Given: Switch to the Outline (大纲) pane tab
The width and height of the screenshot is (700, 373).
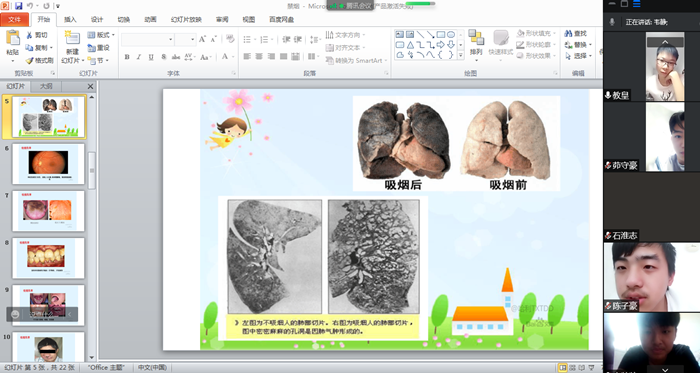Looking at the screenshot, I should 46,86.
